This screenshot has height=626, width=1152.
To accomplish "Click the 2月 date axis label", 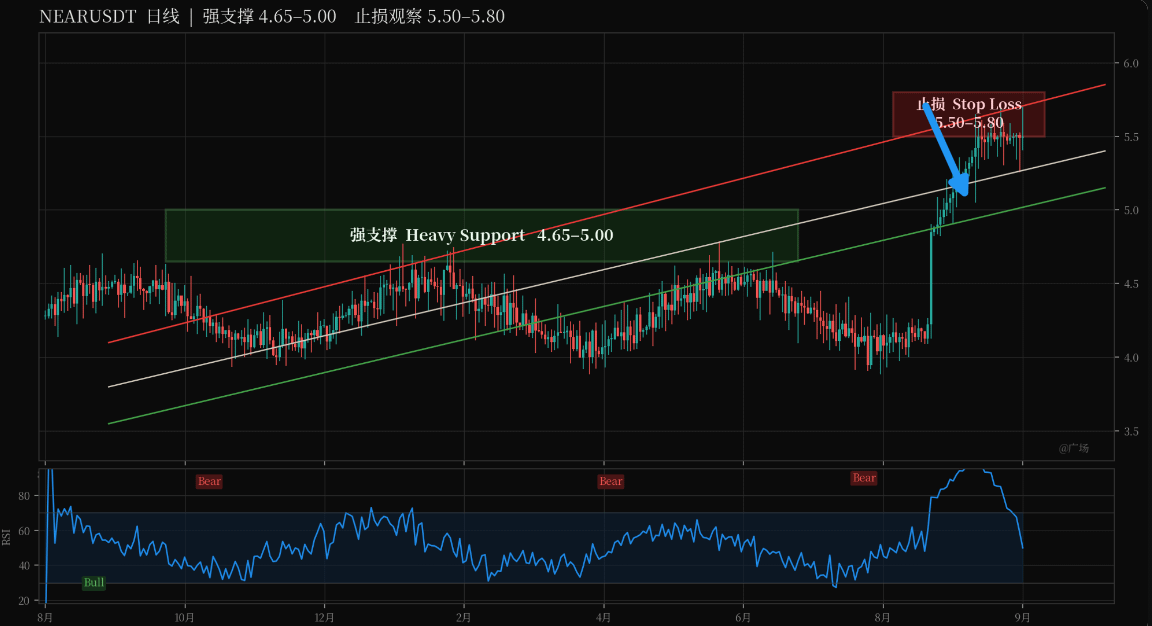I will (x=464, y=618).
